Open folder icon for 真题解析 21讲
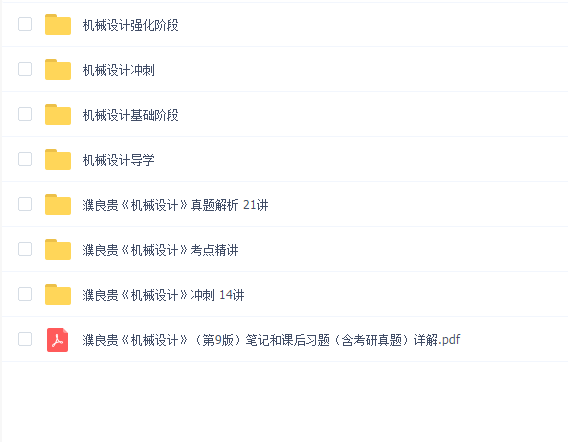Viewport: 568px width, 442px height. (58, 205)
